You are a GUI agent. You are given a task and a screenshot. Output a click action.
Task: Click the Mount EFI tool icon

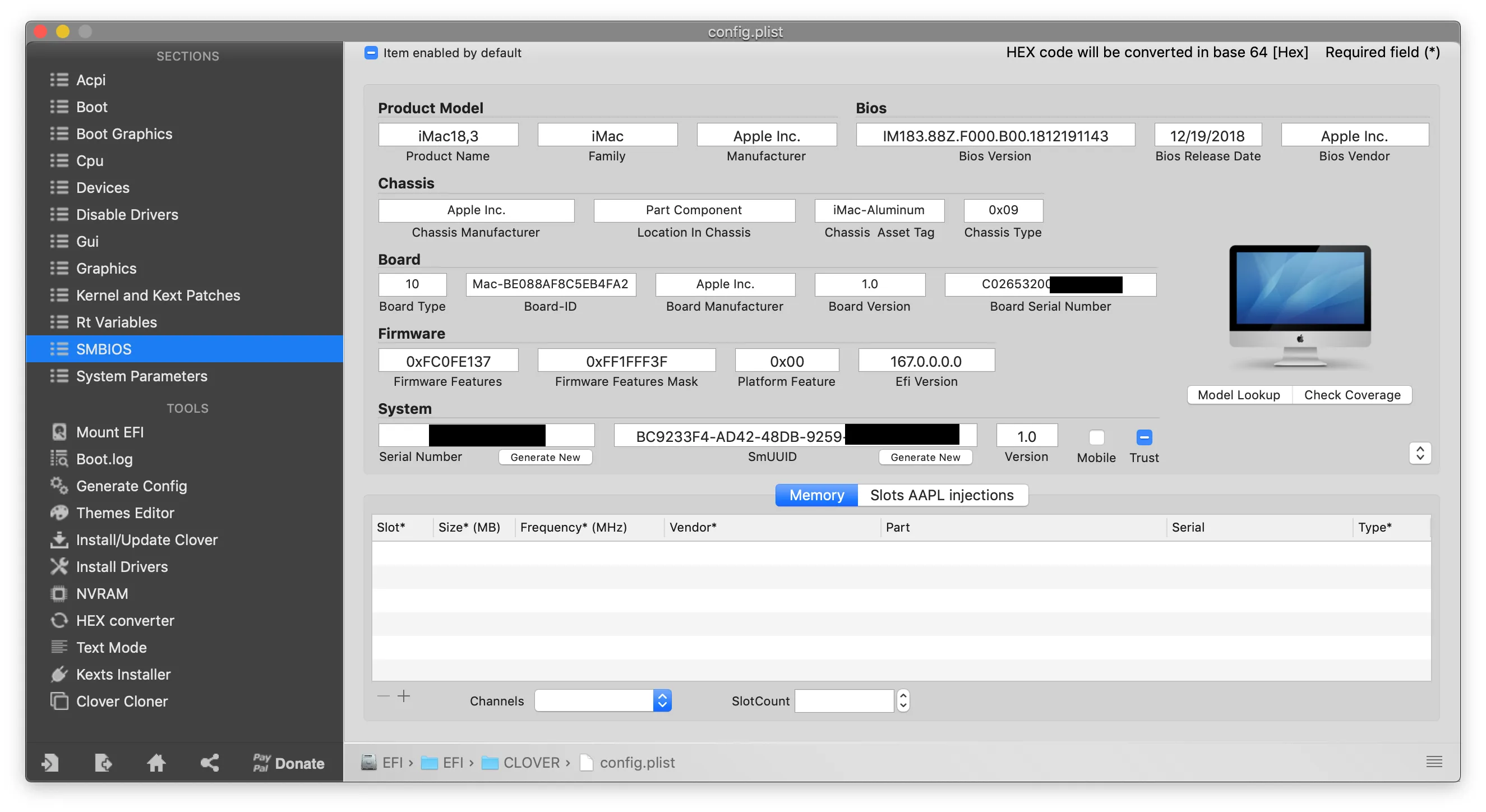click(x=59, y=432)
